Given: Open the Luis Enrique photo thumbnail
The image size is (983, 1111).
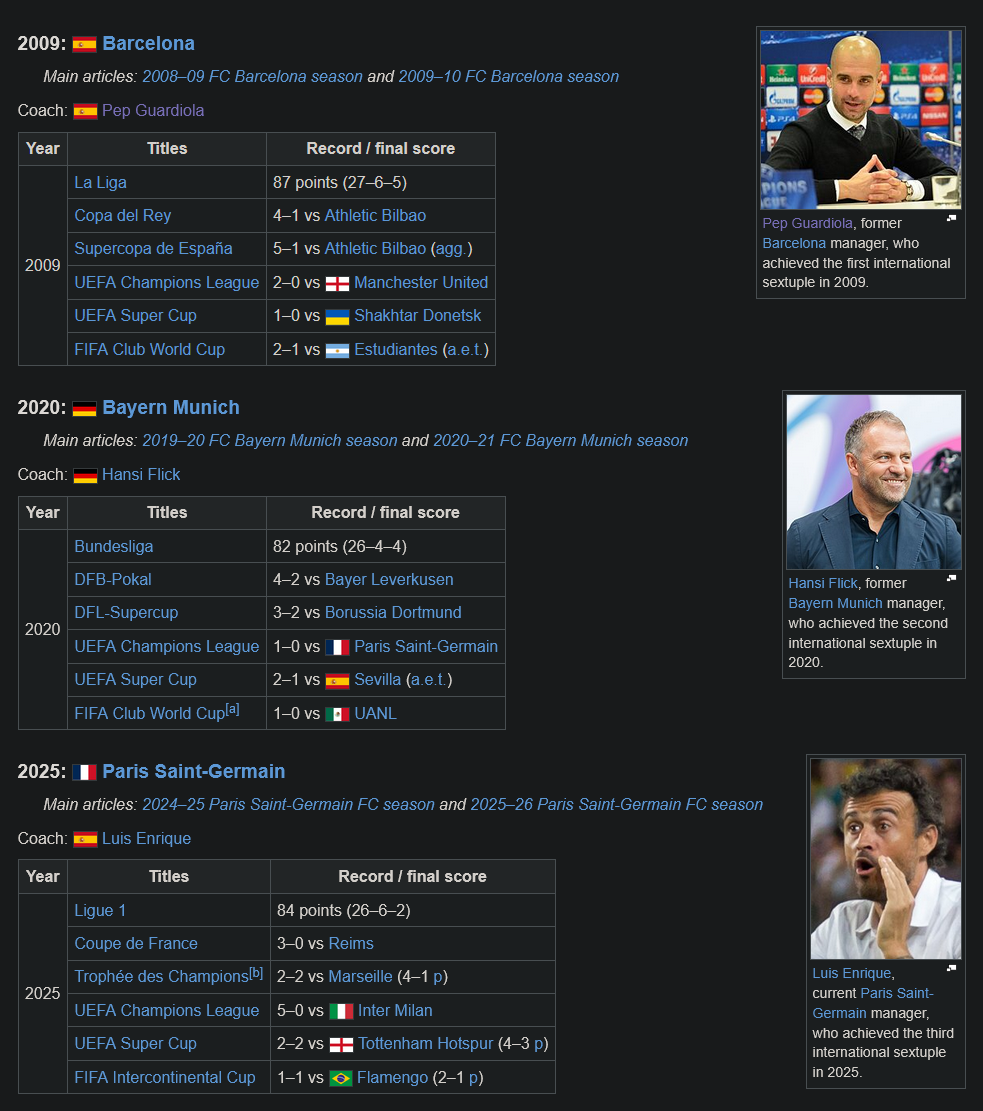Looking at the screenshot, I should click(886, 859).
